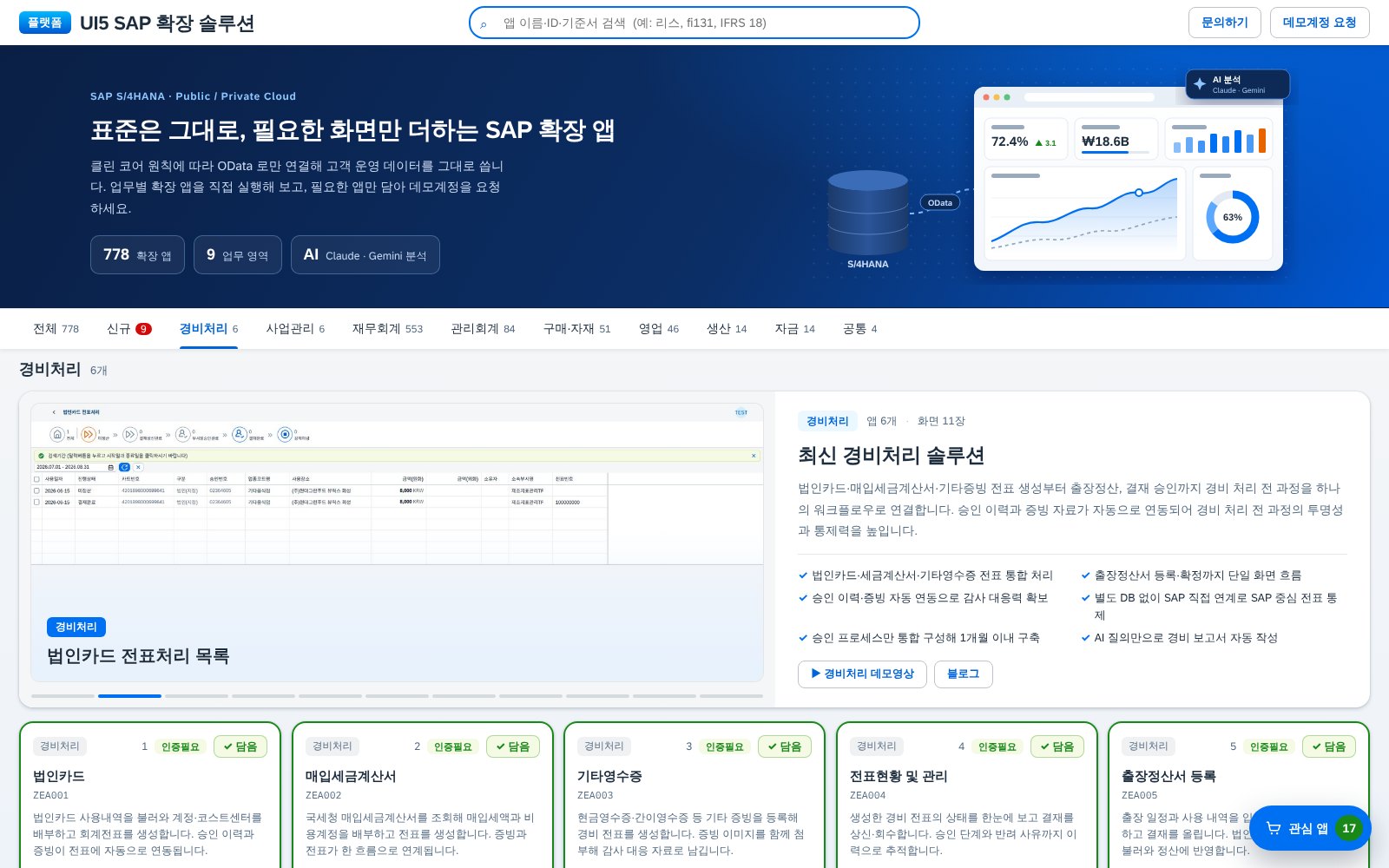
Task: Toggle 담음 on the 기타영수증 card
Action: [785, 746]
